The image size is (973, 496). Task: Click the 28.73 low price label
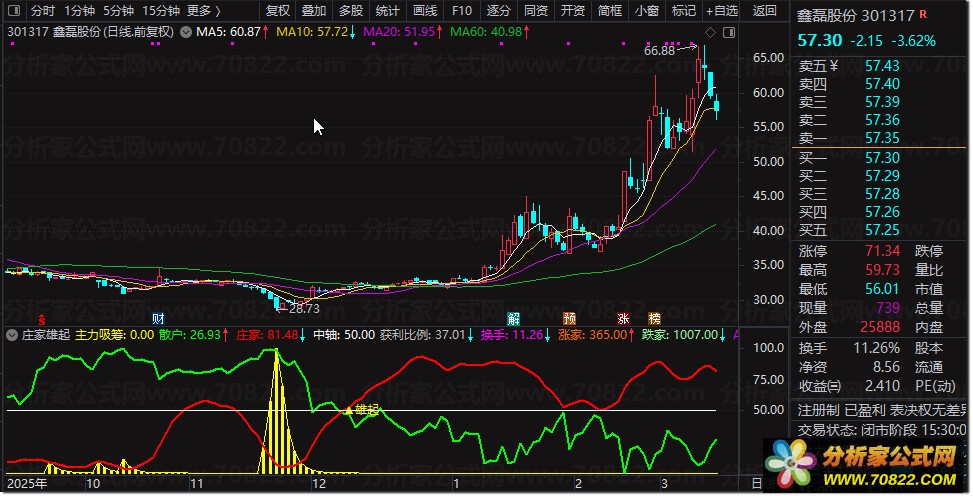(x=304, y=309)
